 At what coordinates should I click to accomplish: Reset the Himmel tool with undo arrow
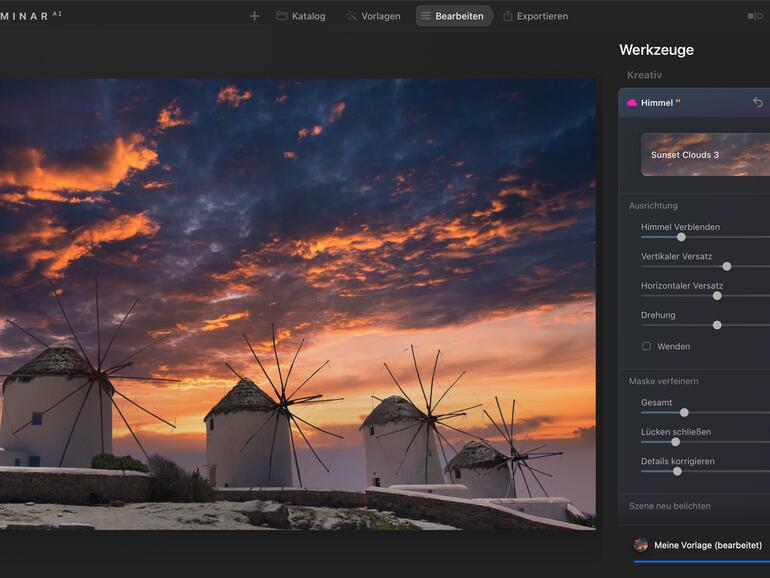pos(758,102)
